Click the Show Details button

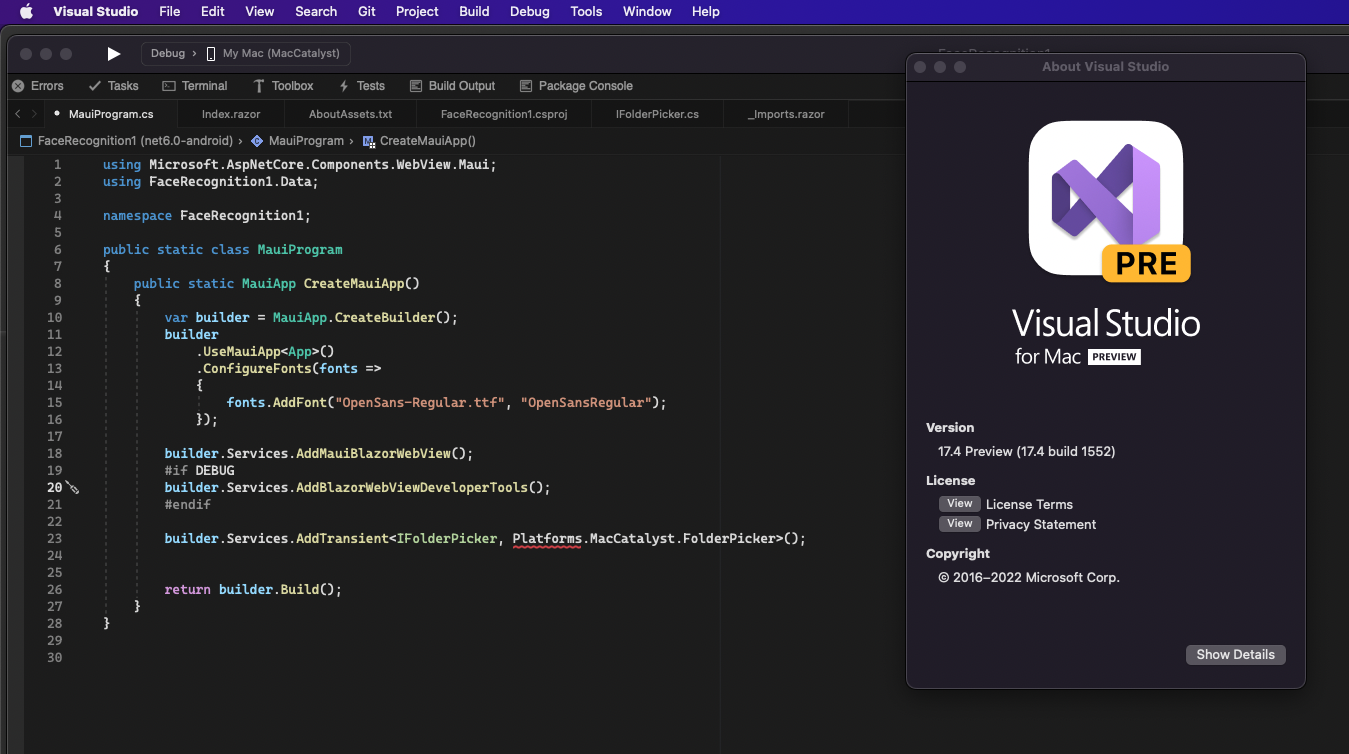(x=1236, y=655)
